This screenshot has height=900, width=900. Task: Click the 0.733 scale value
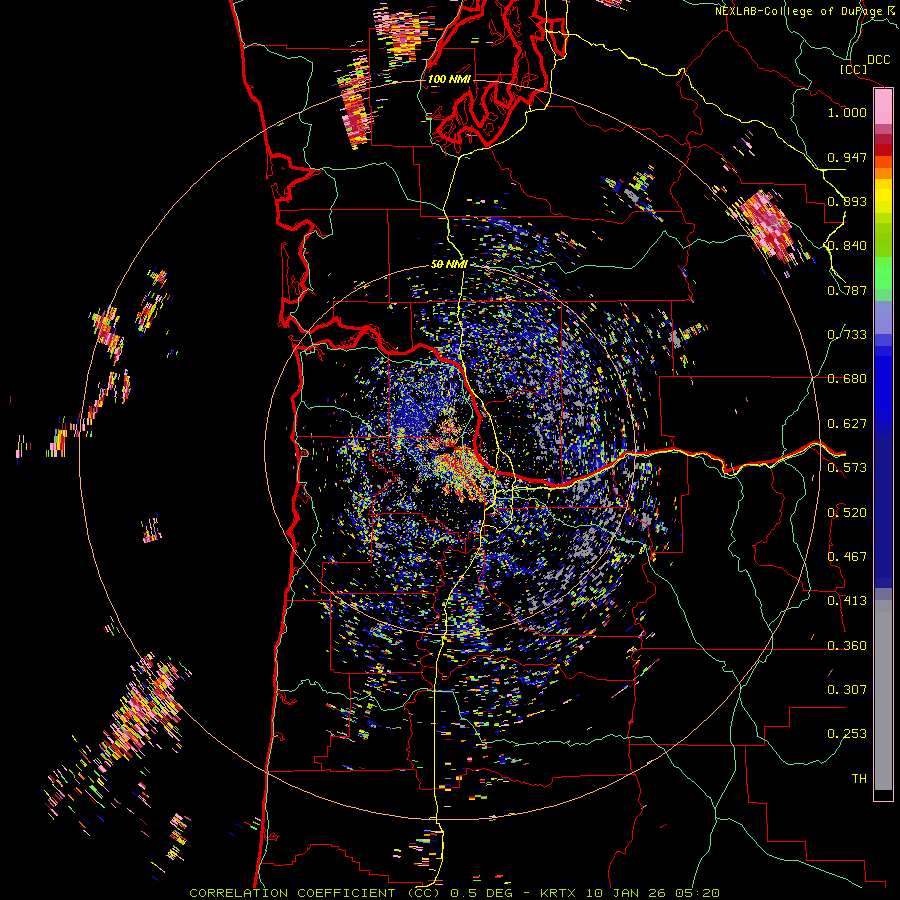pyautogui.click(x=847, y=335)
